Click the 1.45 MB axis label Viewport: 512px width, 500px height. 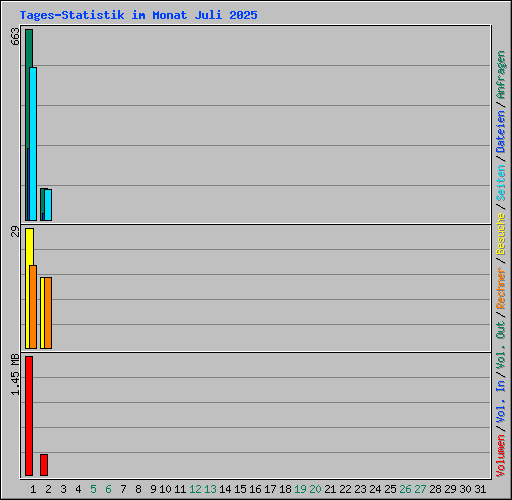click(x=15, y=374)
